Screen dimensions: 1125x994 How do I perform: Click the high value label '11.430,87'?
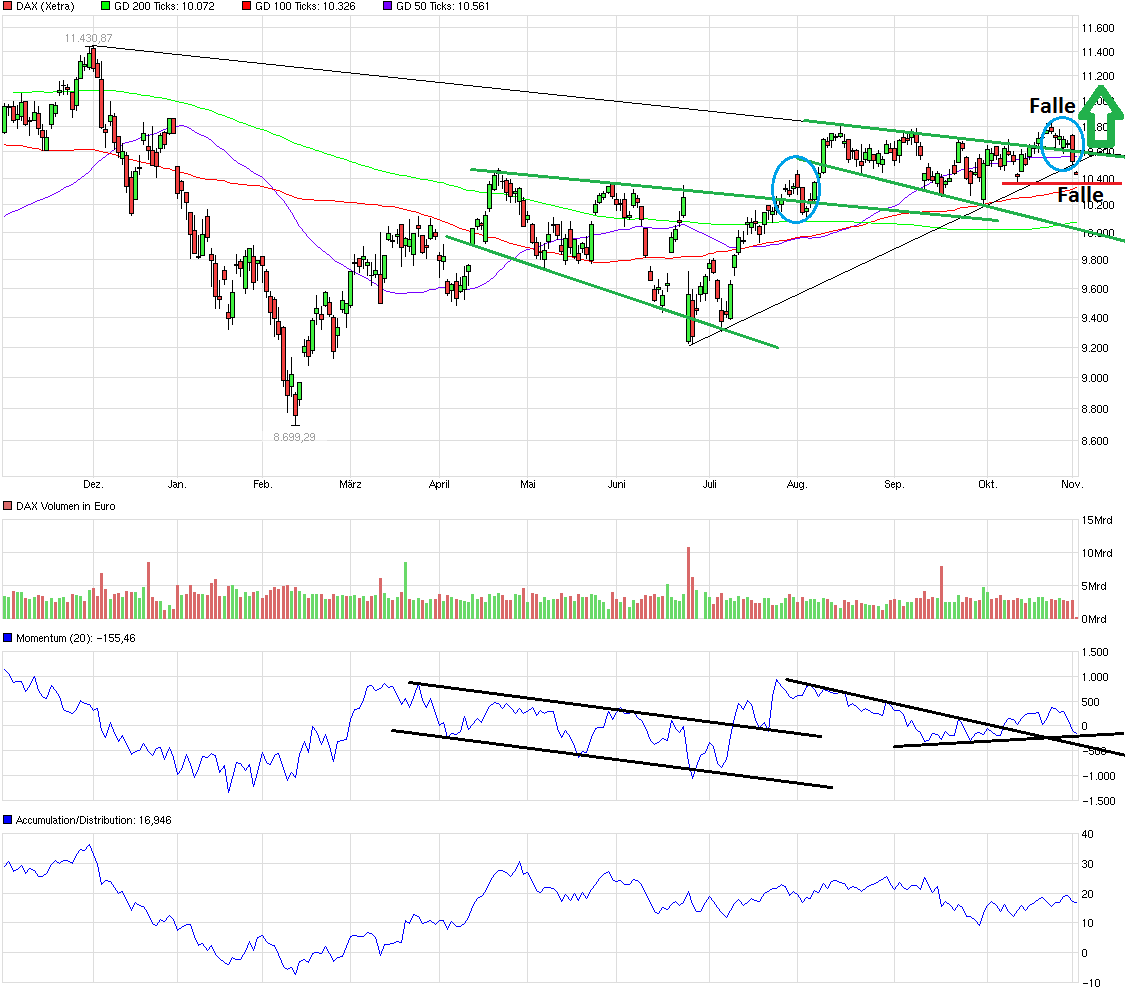(88, 38)
